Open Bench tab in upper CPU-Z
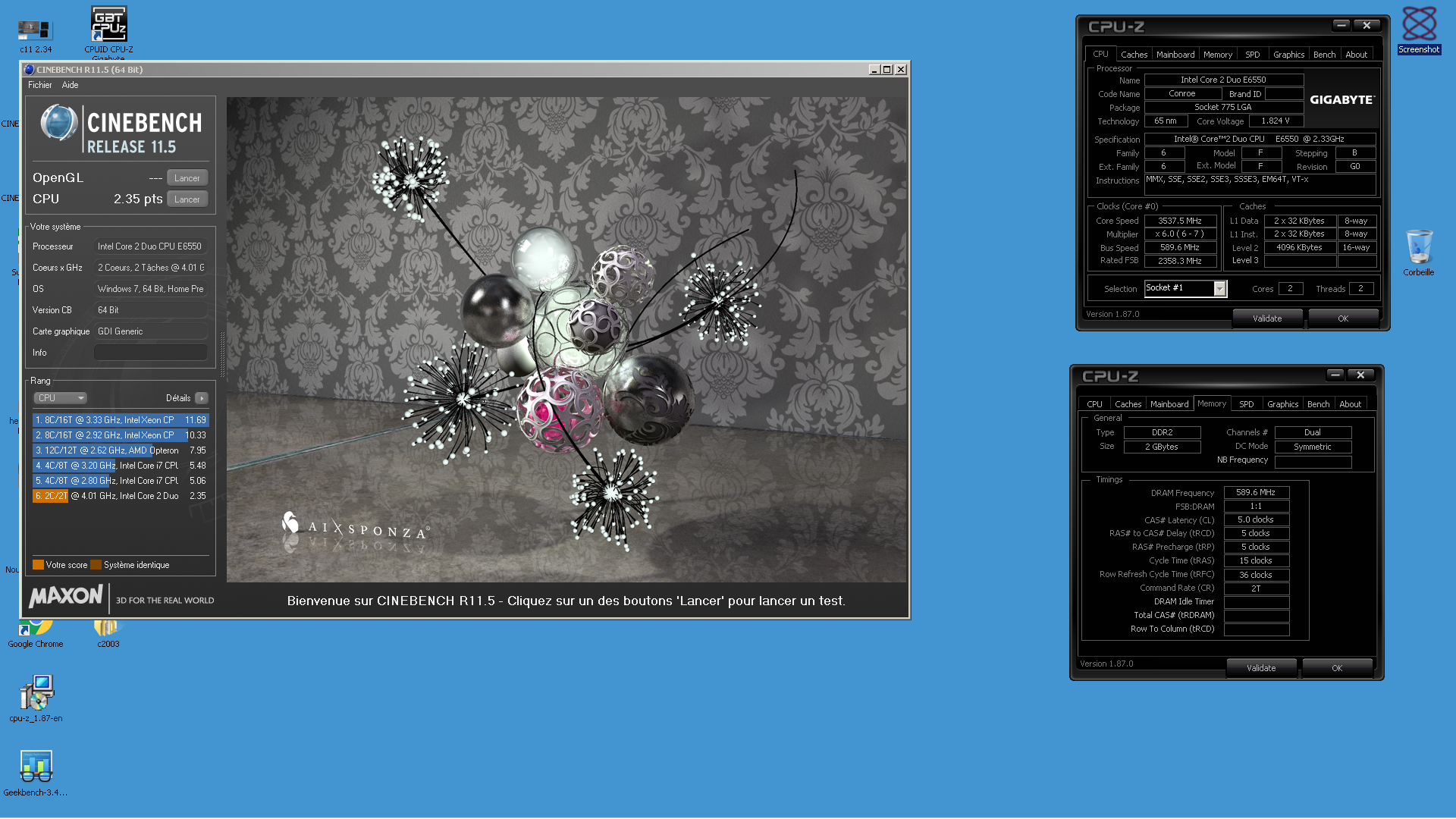 coord(1324,55)
